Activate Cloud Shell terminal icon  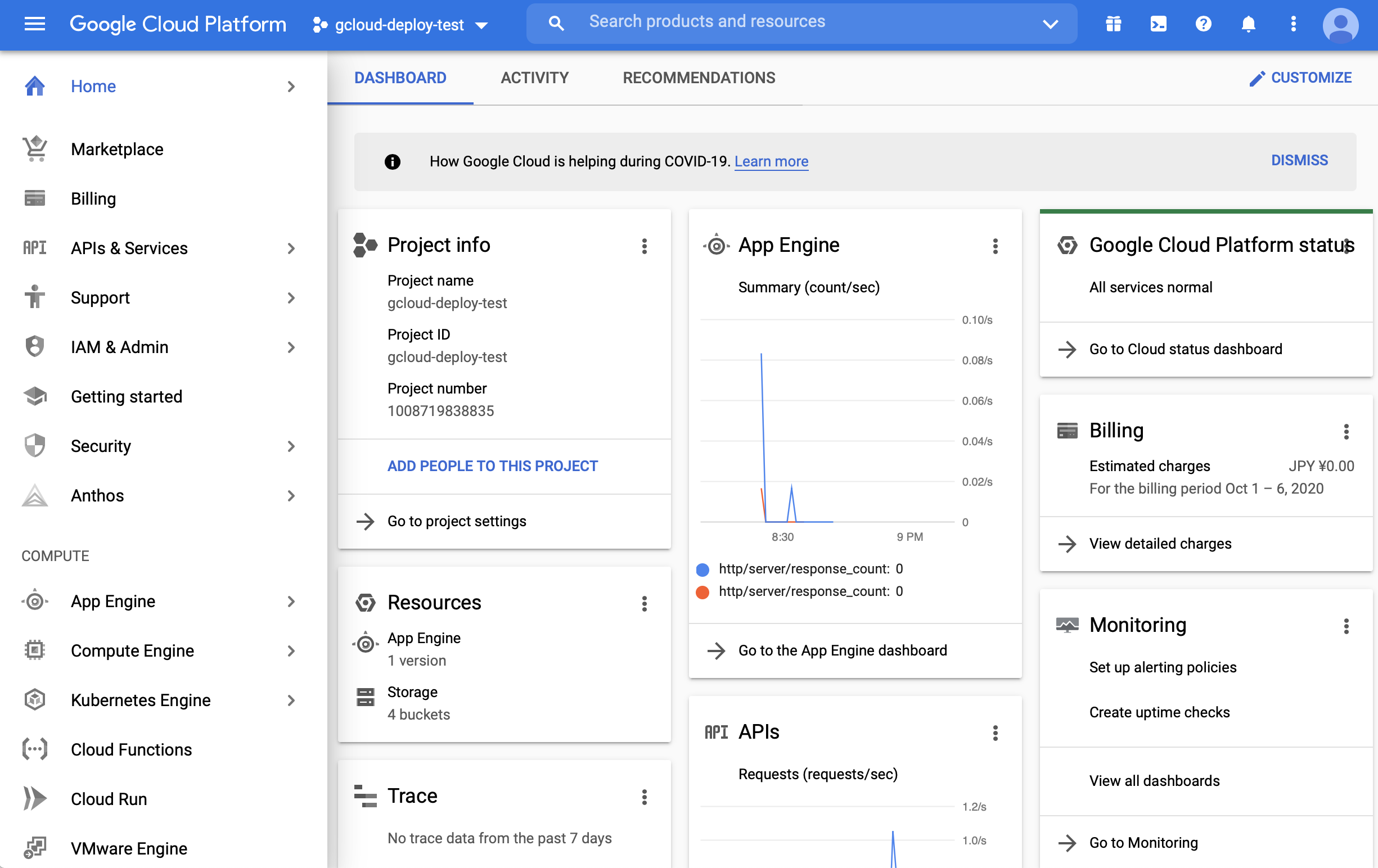[1158, 24]
